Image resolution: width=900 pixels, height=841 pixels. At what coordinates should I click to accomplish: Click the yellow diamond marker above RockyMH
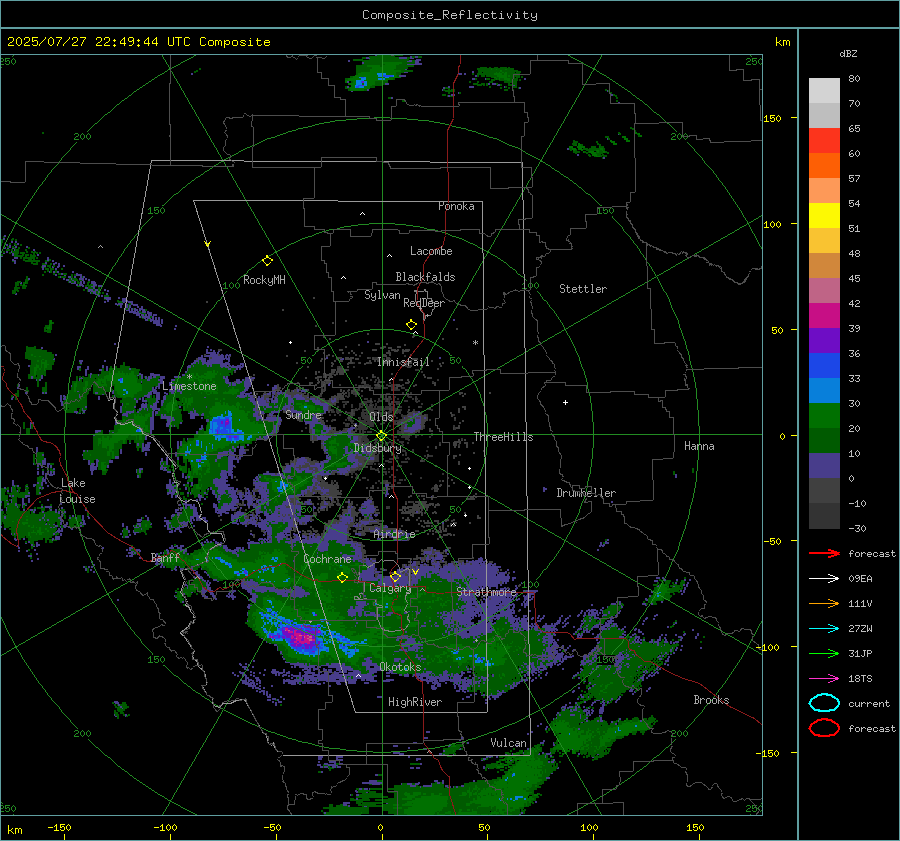point(267,261)
